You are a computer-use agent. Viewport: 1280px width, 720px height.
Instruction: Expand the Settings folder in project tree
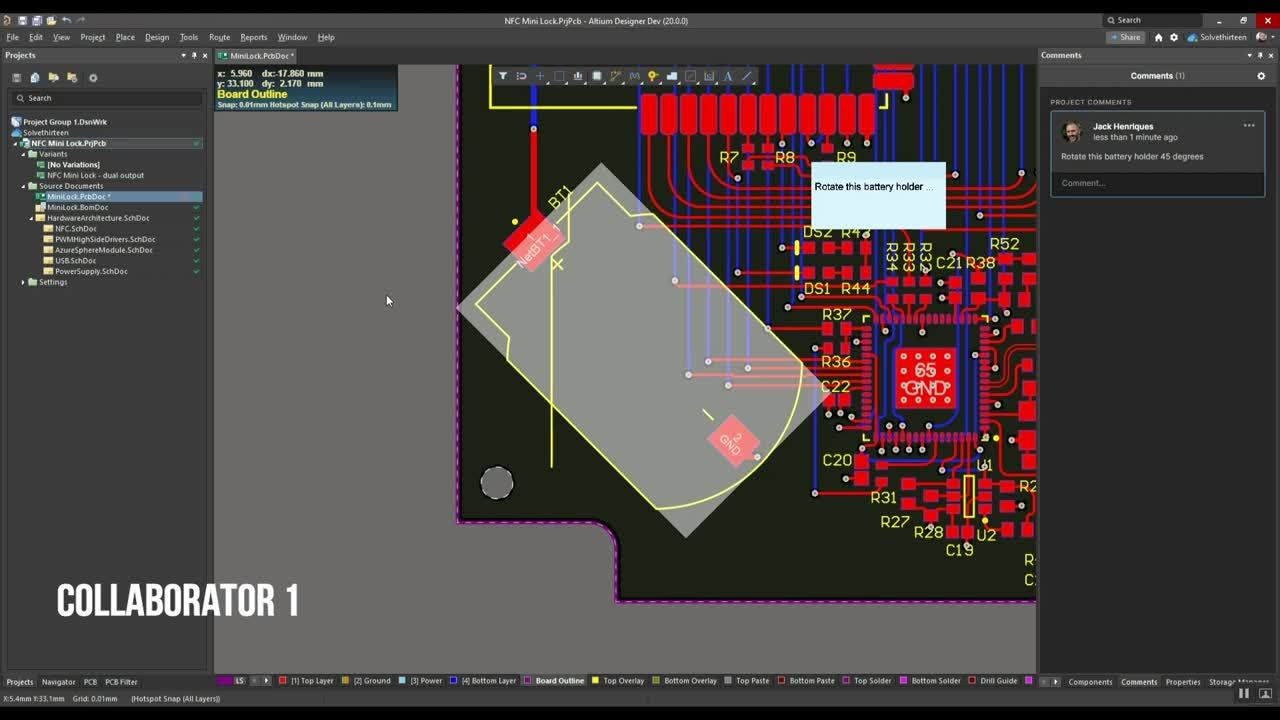tap(23, 282)
